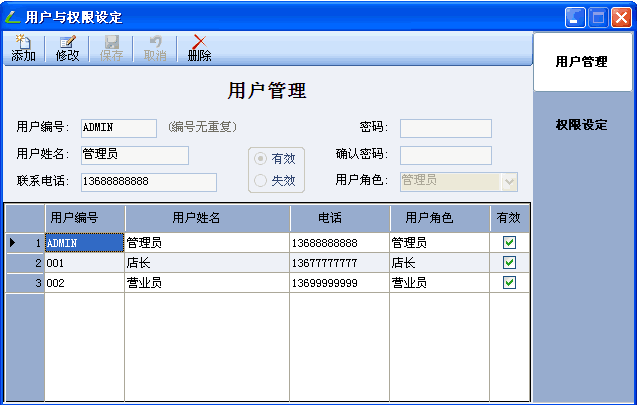Click the 修改 (Modify) toolbar icon

[67, 48]
